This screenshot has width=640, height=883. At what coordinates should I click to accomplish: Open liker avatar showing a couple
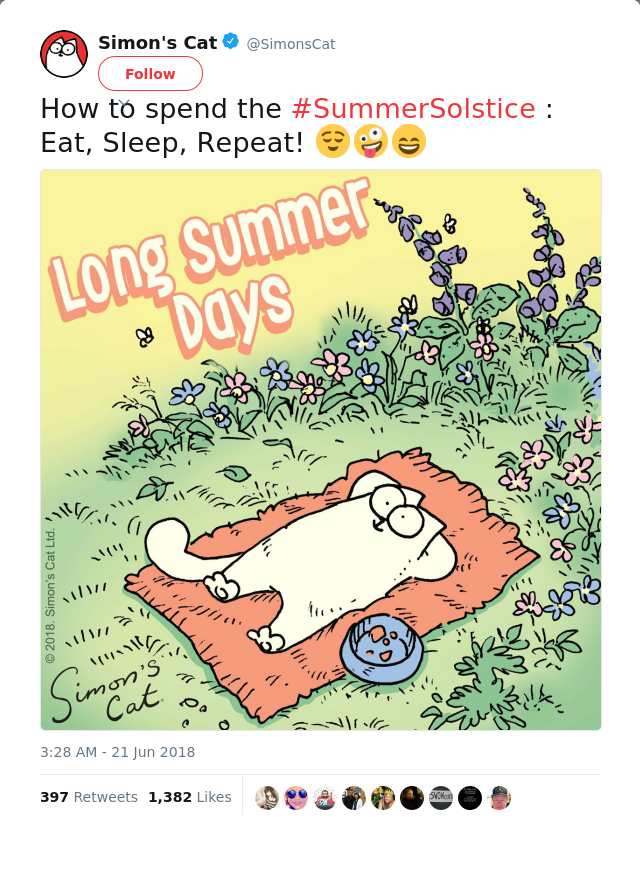point(354,798)
